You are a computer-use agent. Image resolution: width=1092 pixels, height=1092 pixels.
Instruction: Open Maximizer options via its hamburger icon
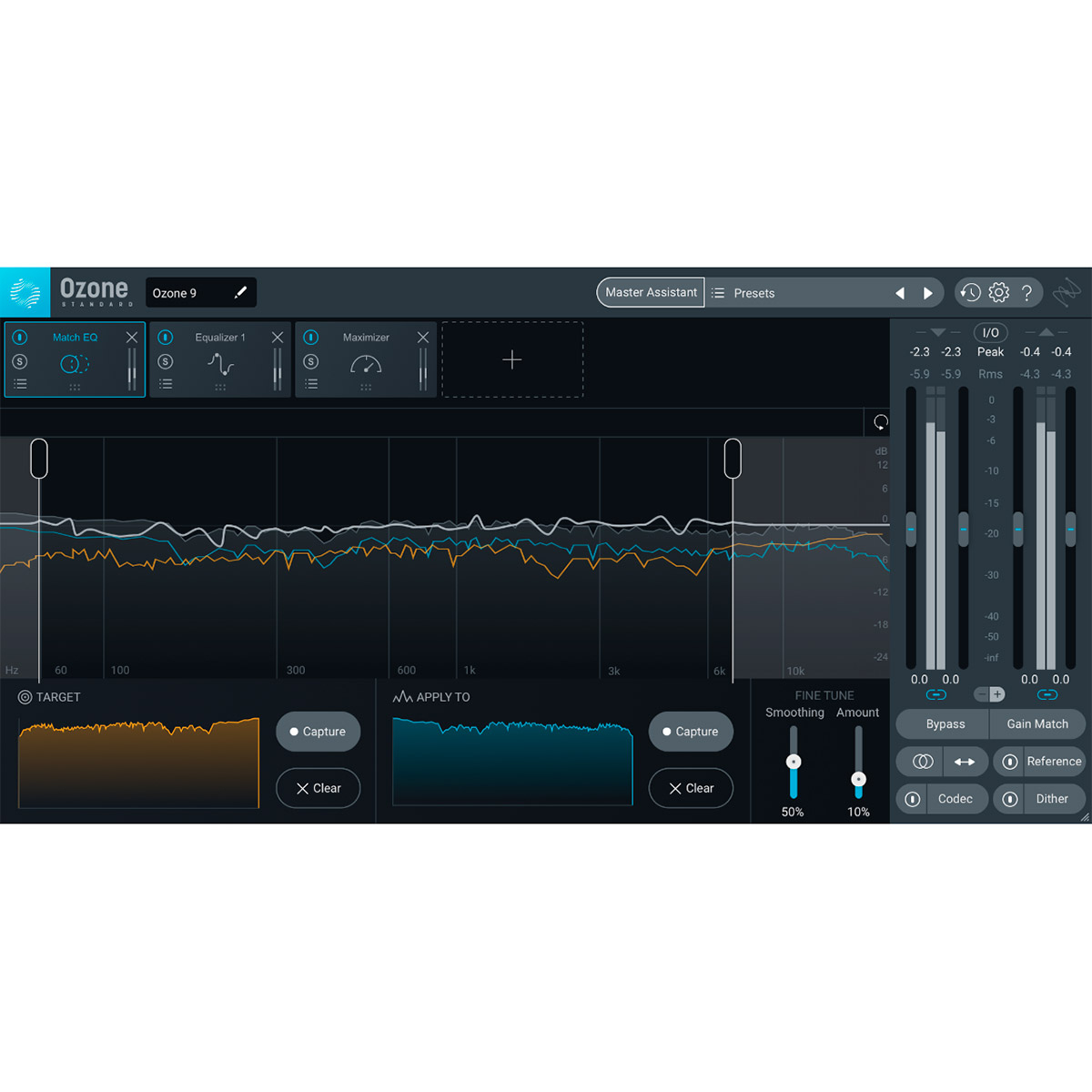[x=311, y=383]
